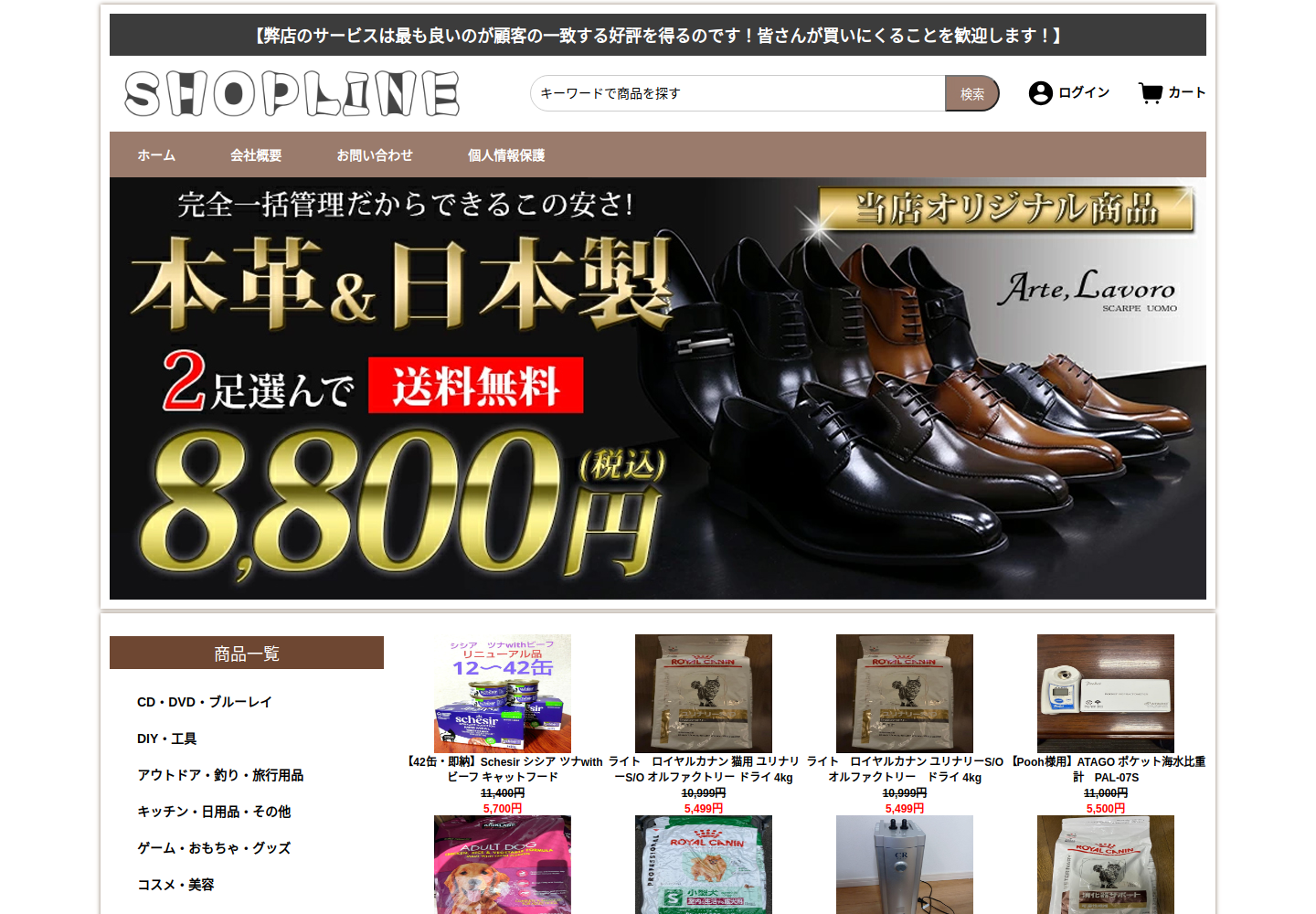The image size is (1316, 914).
Task: Click the 5,700円 sale price
Action: click(503, 809)
